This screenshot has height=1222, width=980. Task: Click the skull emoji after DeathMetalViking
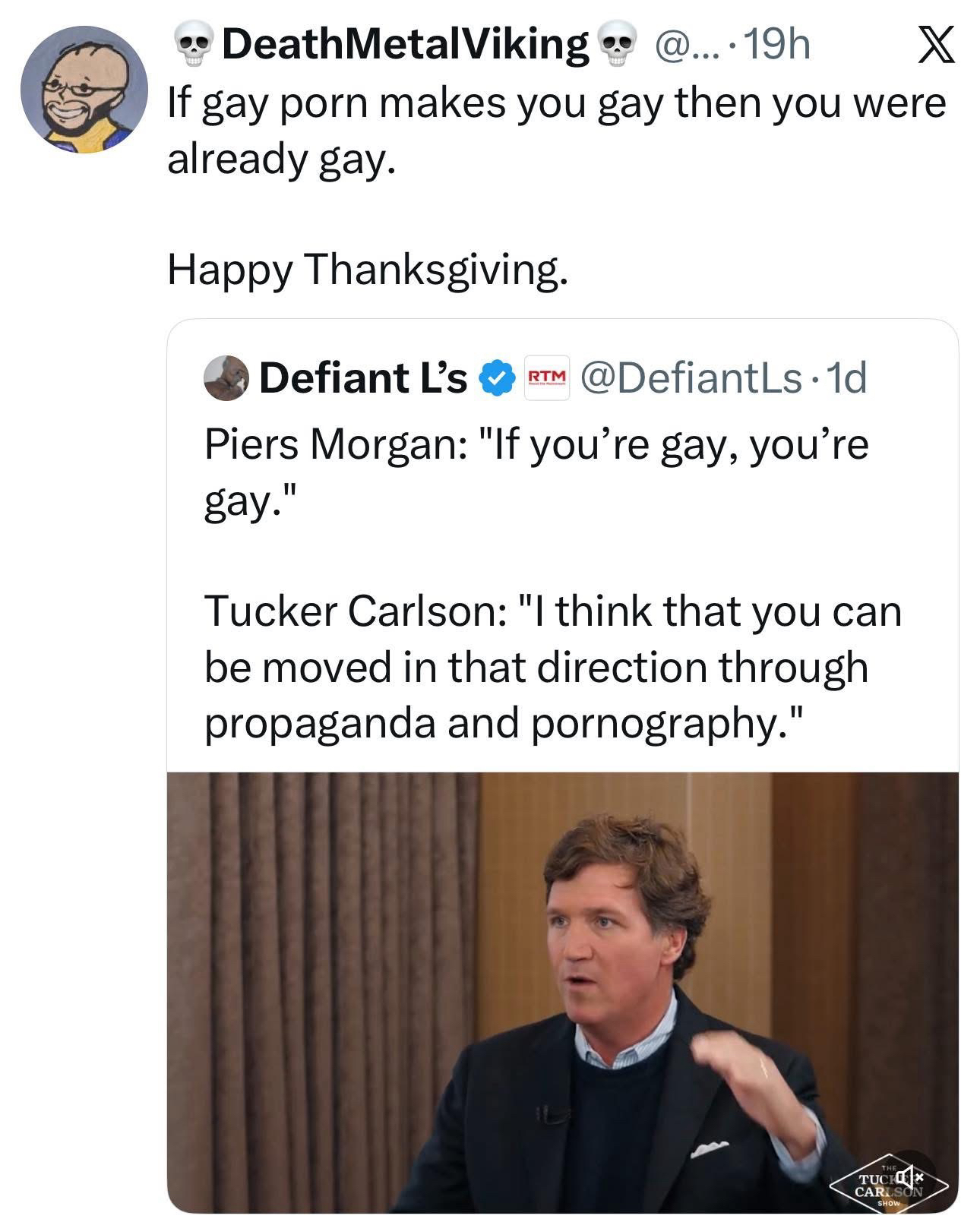618,46
